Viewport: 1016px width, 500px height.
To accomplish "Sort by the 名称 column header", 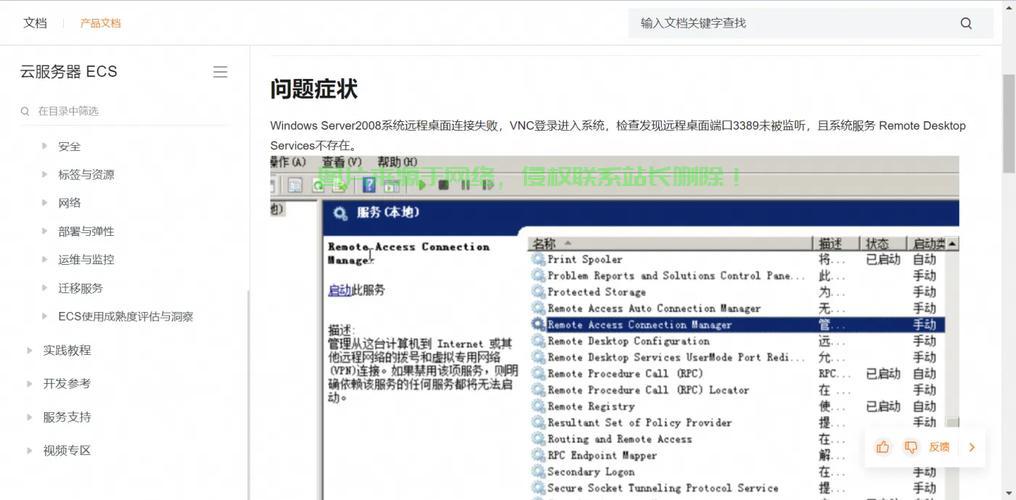I will 671,244.
